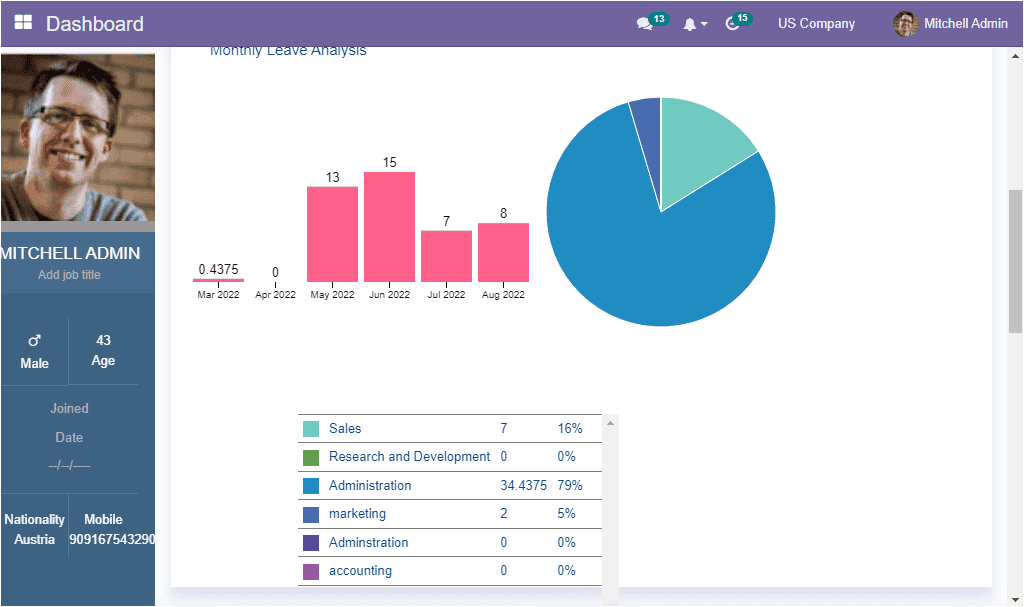
Task: Select accounting in the legend table
Action: coord(360,570)
